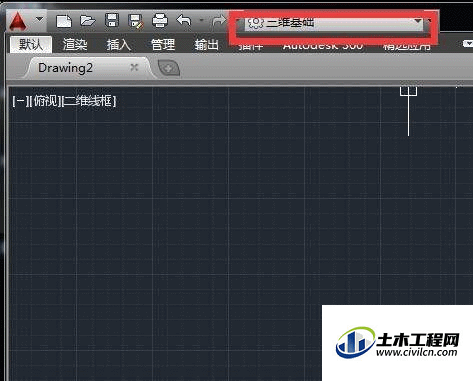
Task: Switch to the 输出 ribbon tab
Action: (x=206, y=45)
